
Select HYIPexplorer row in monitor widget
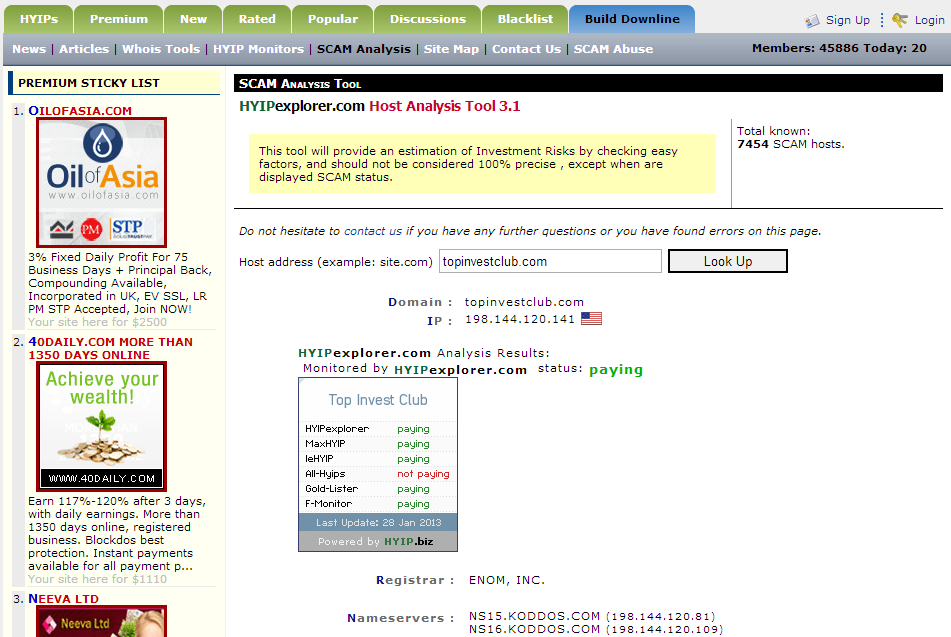tap(377, 429)
